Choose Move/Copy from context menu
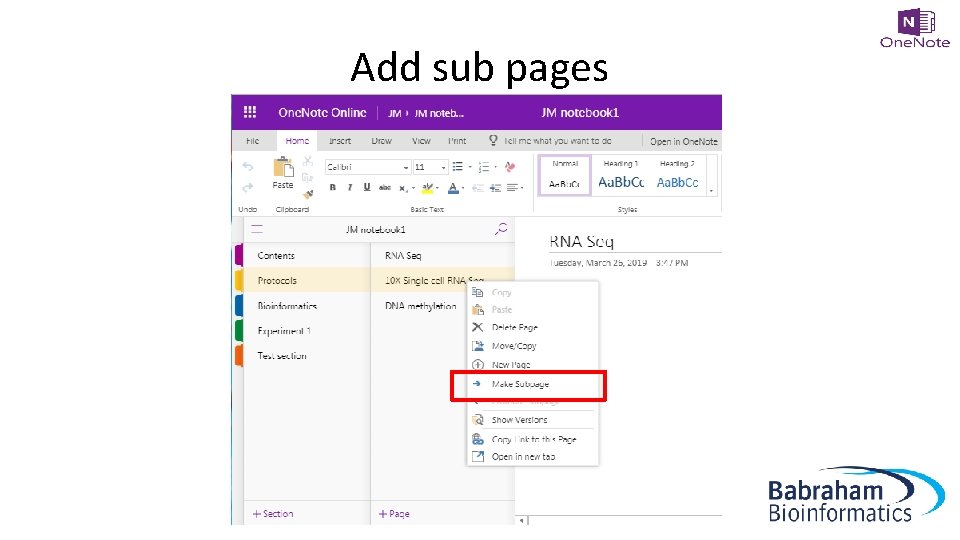This screenshot has height=540, width=960. click(533, 346)
